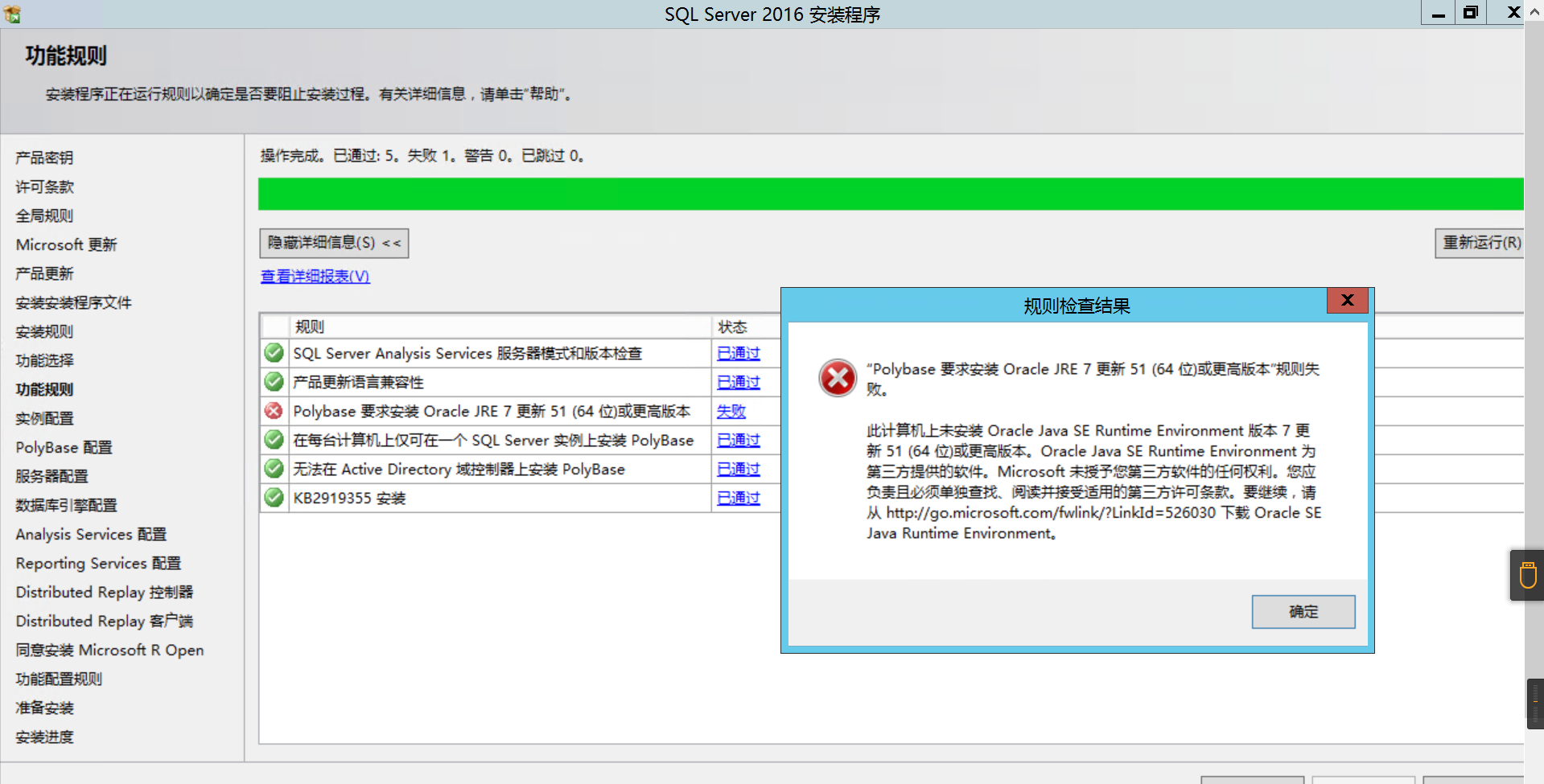Viewport: 1544px width, 784px height.
Task: Select the 安装进度 step in the sidebar
Action: (44, 737)
